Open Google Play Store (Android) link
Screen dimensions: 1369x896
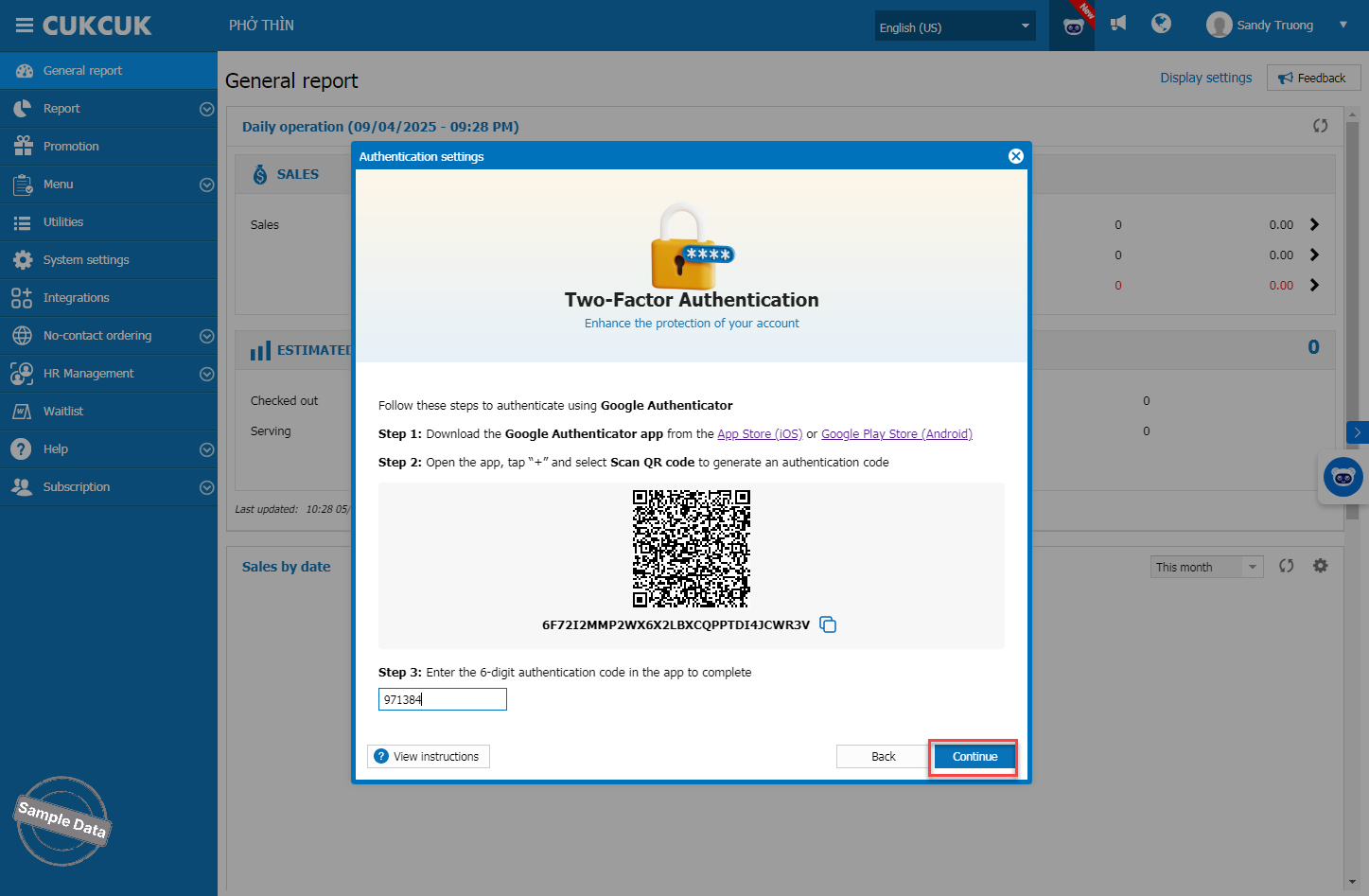click(897, 433)
